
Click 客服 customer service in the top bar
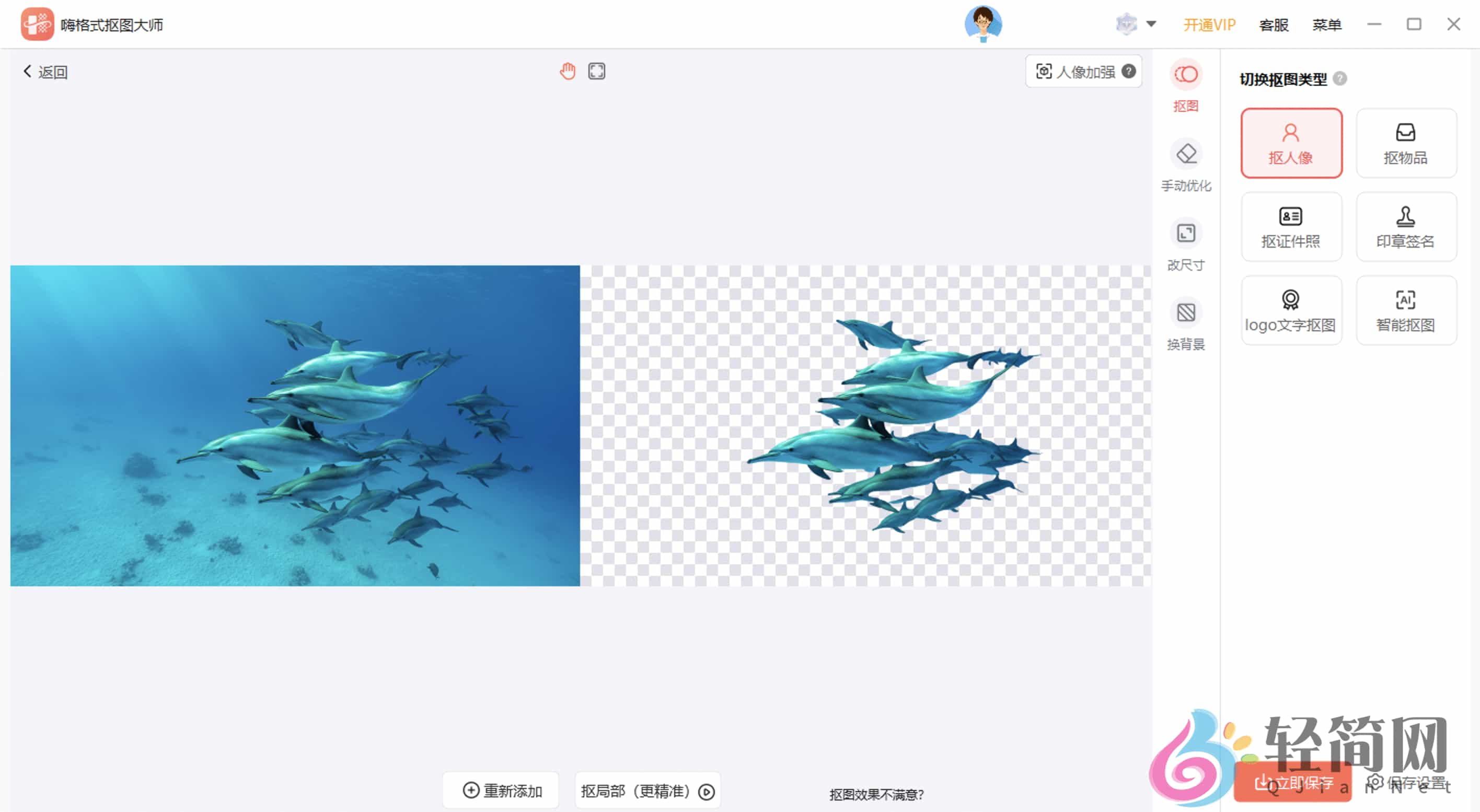pyautogui.click(x=1273, y=25)
